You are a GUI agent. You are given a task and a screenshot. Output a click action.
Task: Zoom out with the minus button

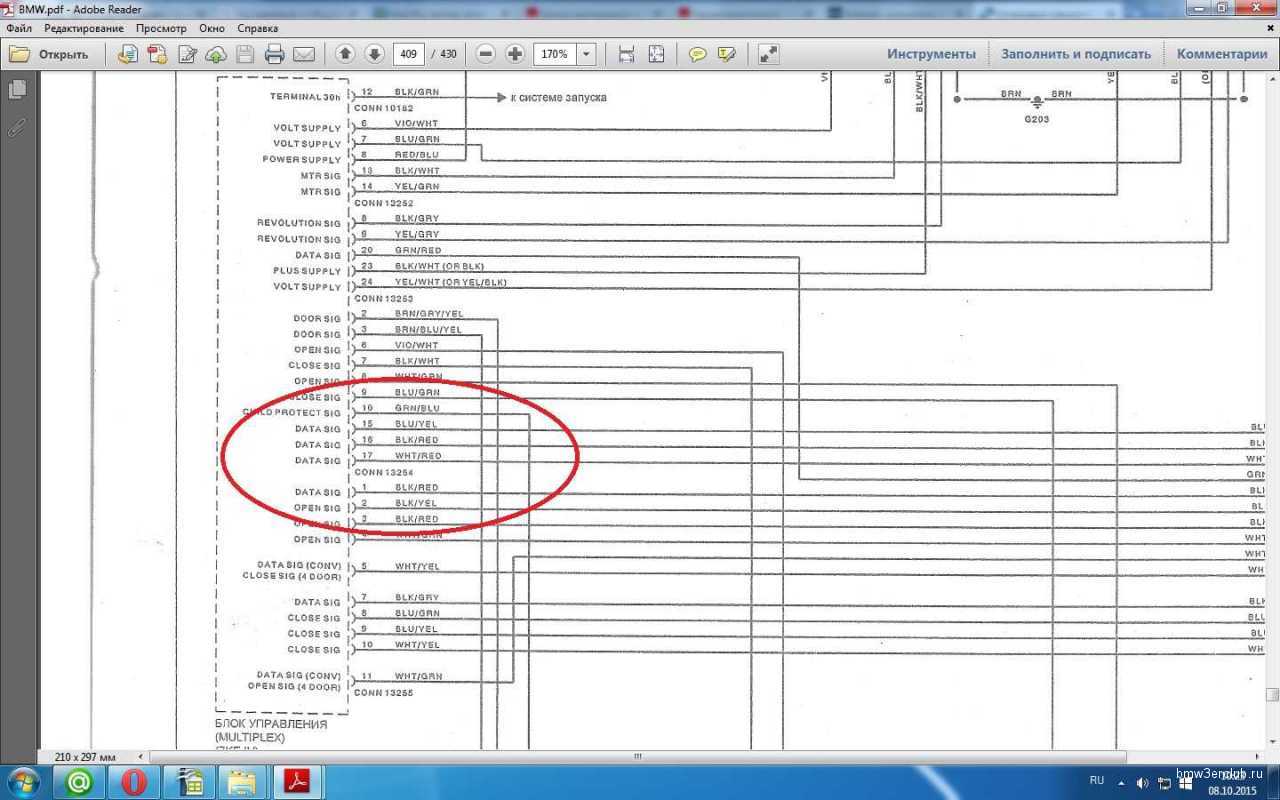coord(486,54)
